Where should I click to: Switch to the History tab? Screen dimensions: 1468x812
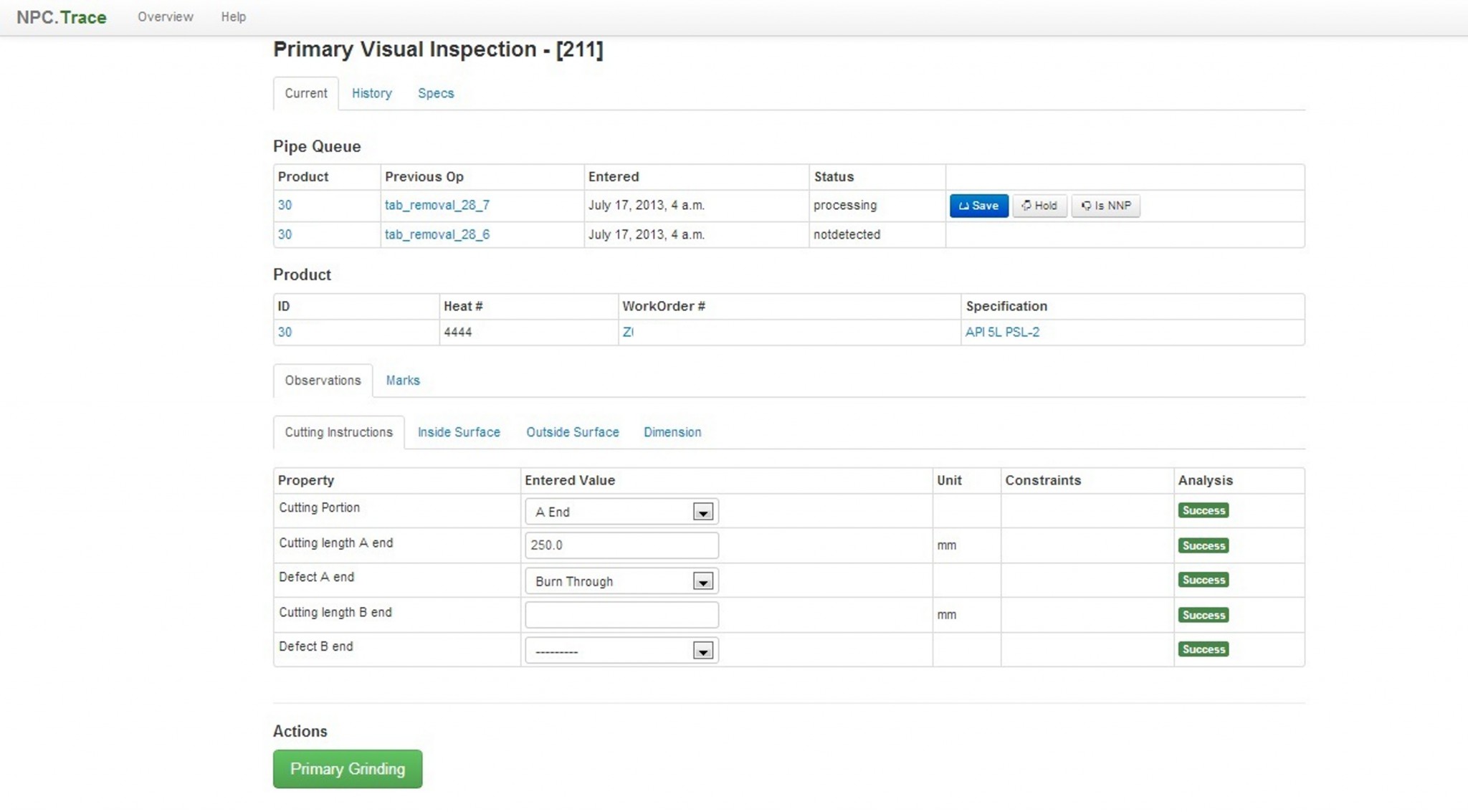click(371, 93)
